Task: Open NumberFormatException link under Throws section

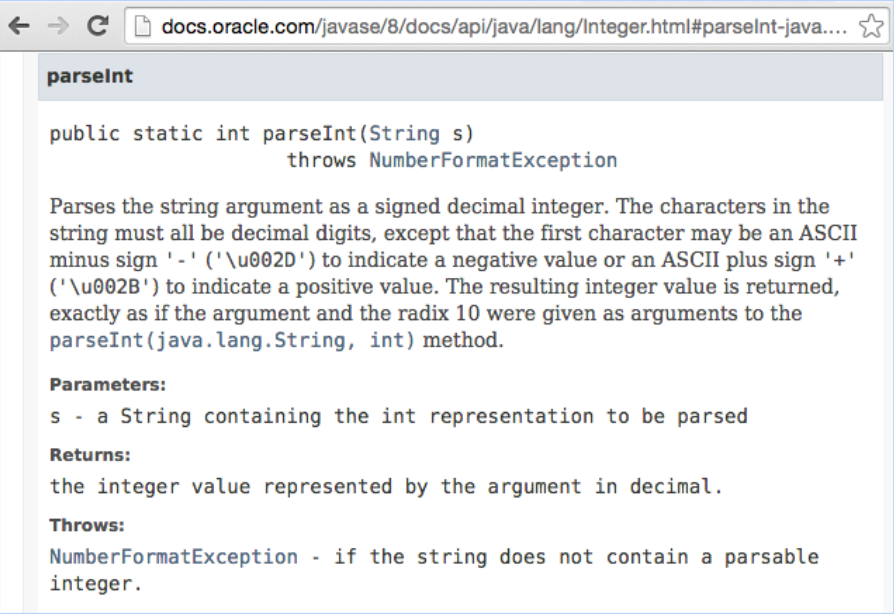Action: (x=174, y=557)
